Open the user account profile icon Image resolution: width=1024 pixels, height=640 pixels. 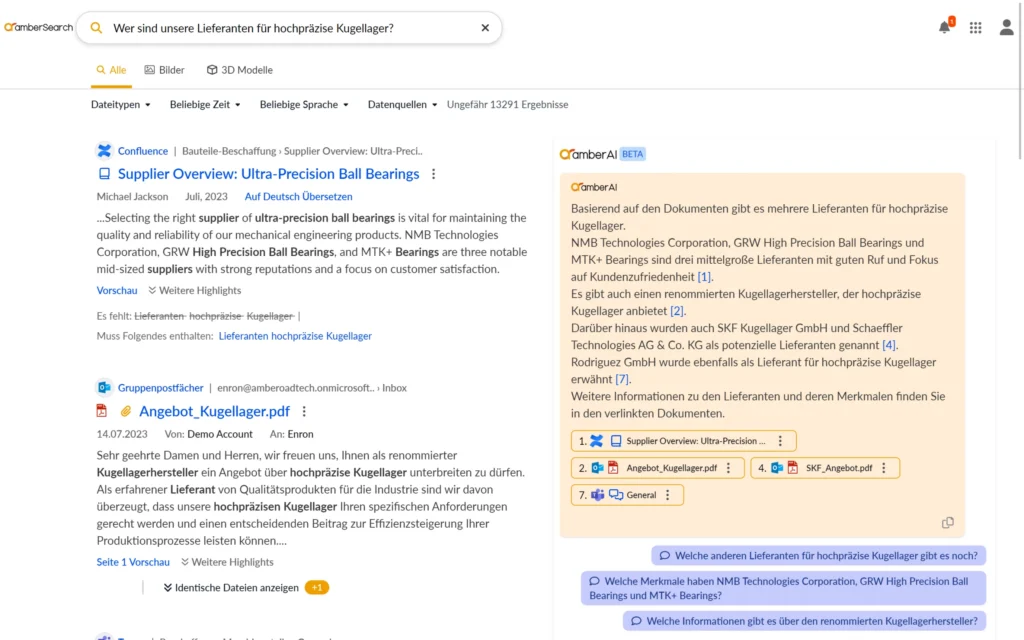click(1006, 28)
